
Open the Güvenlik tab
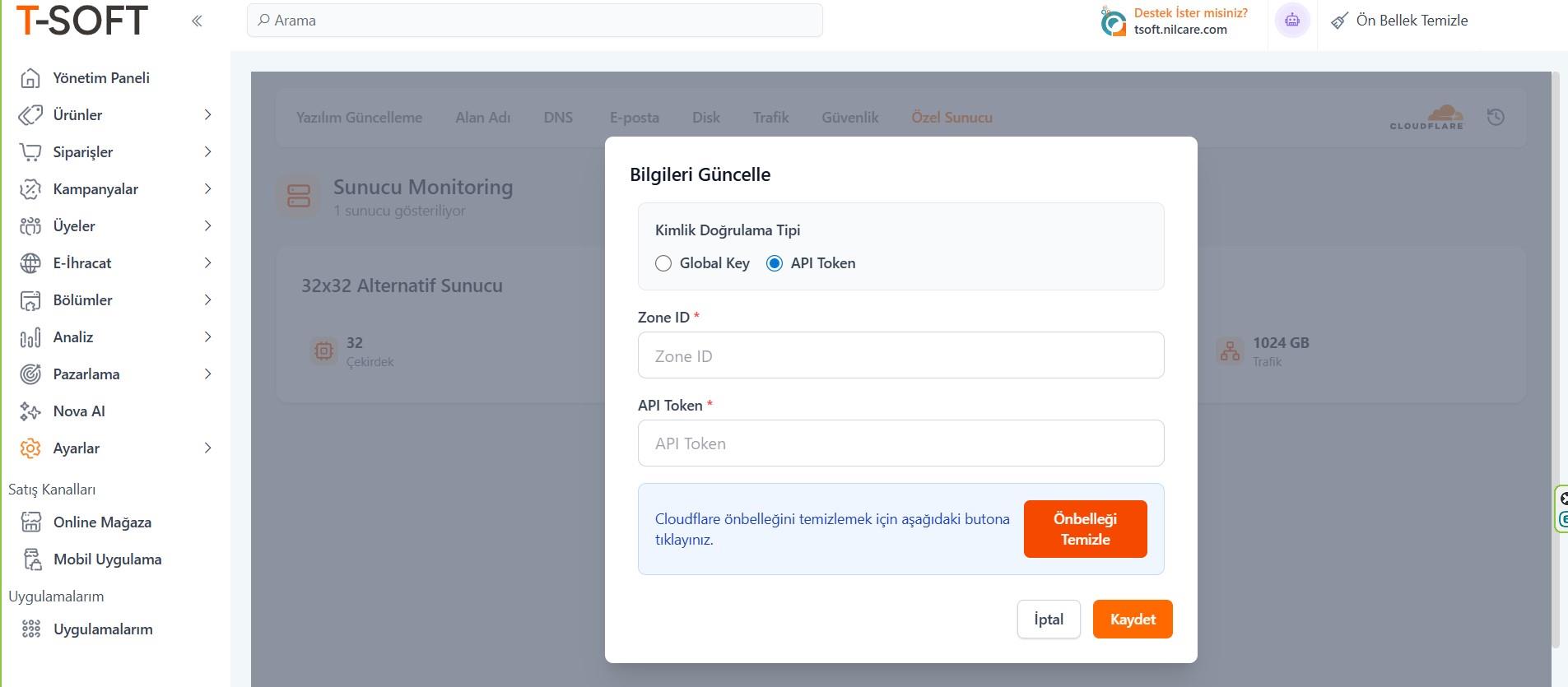850,118
